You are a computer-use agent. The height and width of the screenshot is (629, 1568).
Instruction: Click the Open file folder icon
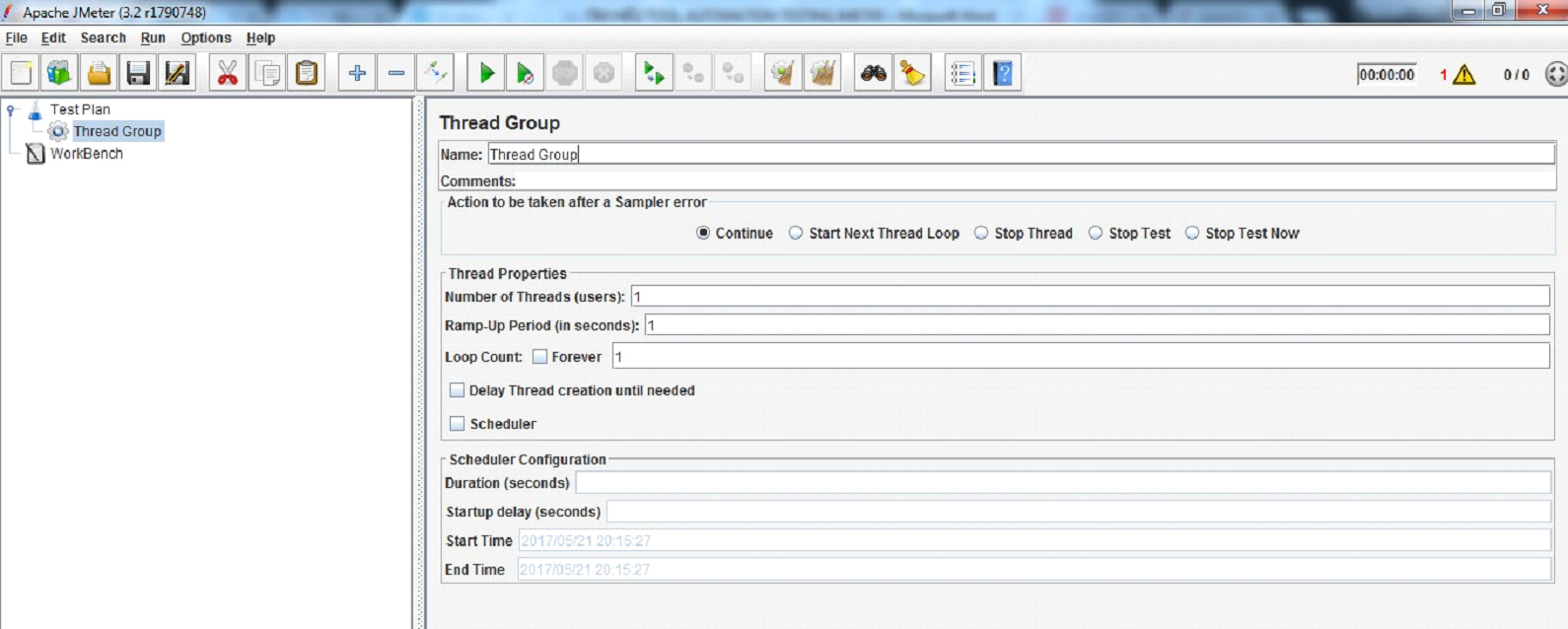pos(99,73)
